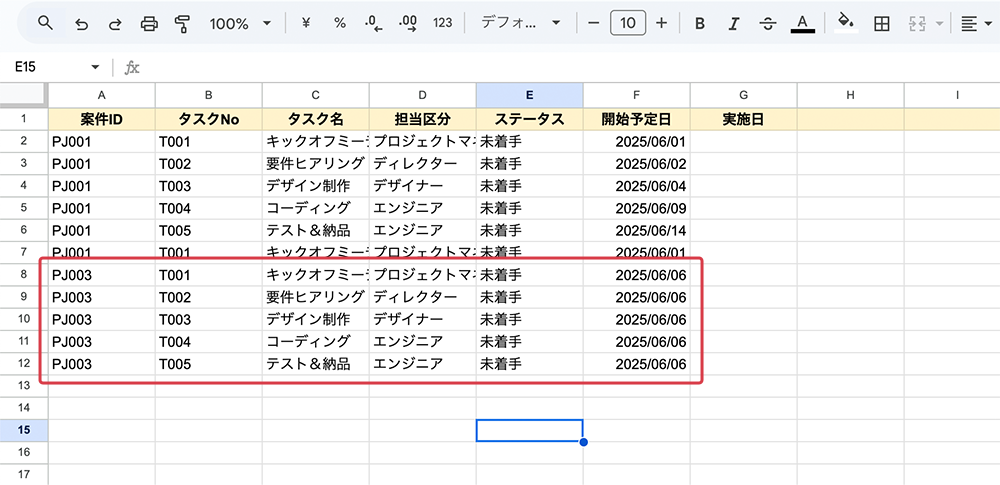
Task: Select T005 cell in row 6
Action: pos(209,230)
